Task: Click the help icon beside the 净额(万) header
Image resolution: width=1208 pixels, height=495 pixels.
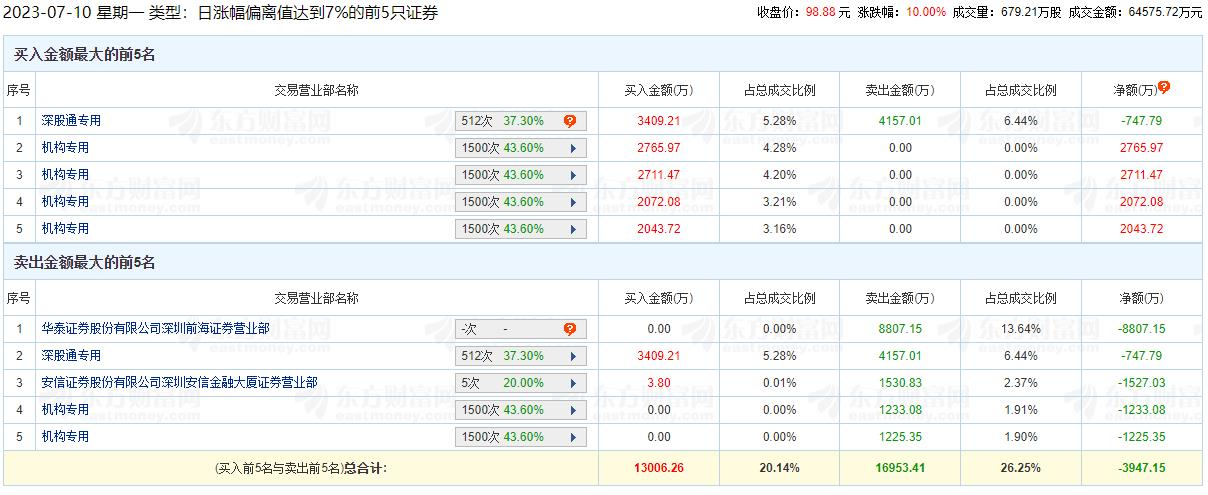Action: point(1164,88)
